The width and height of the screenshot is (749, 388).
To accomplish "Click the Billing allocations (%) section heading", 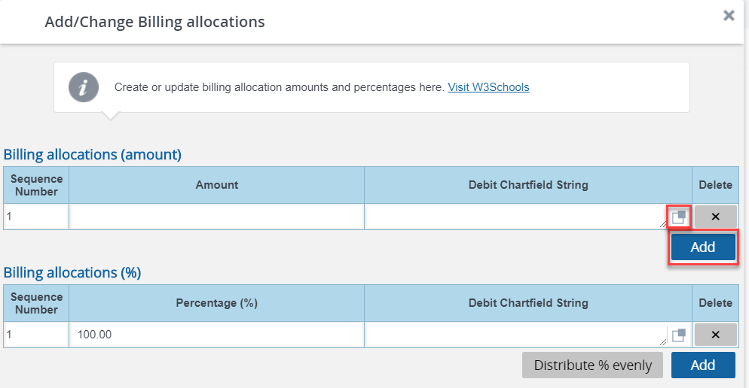I will point(72,272).
